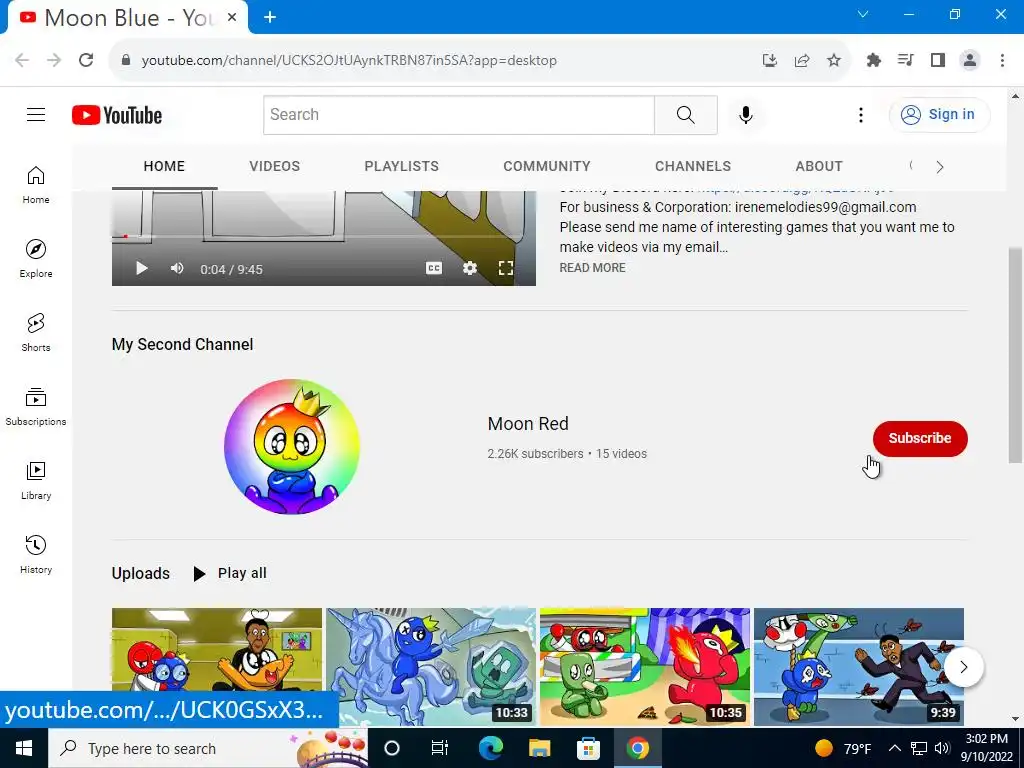Open Chrome three-dot menu
The height and width of the screenshot is (768, 1024).
coord(1002,60)
